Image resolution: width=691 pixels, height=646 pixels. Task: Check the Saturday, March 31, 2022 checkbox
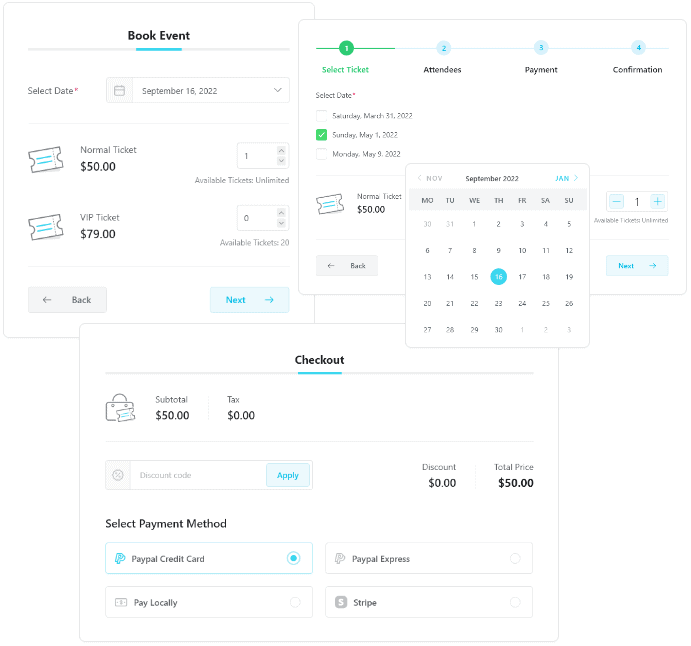pos(321,116)
